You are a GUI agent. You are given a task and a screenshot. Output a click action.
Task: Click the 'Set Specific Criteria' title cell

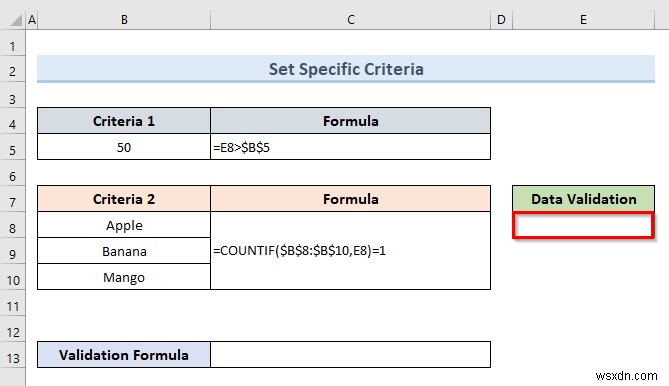[346, 69]
